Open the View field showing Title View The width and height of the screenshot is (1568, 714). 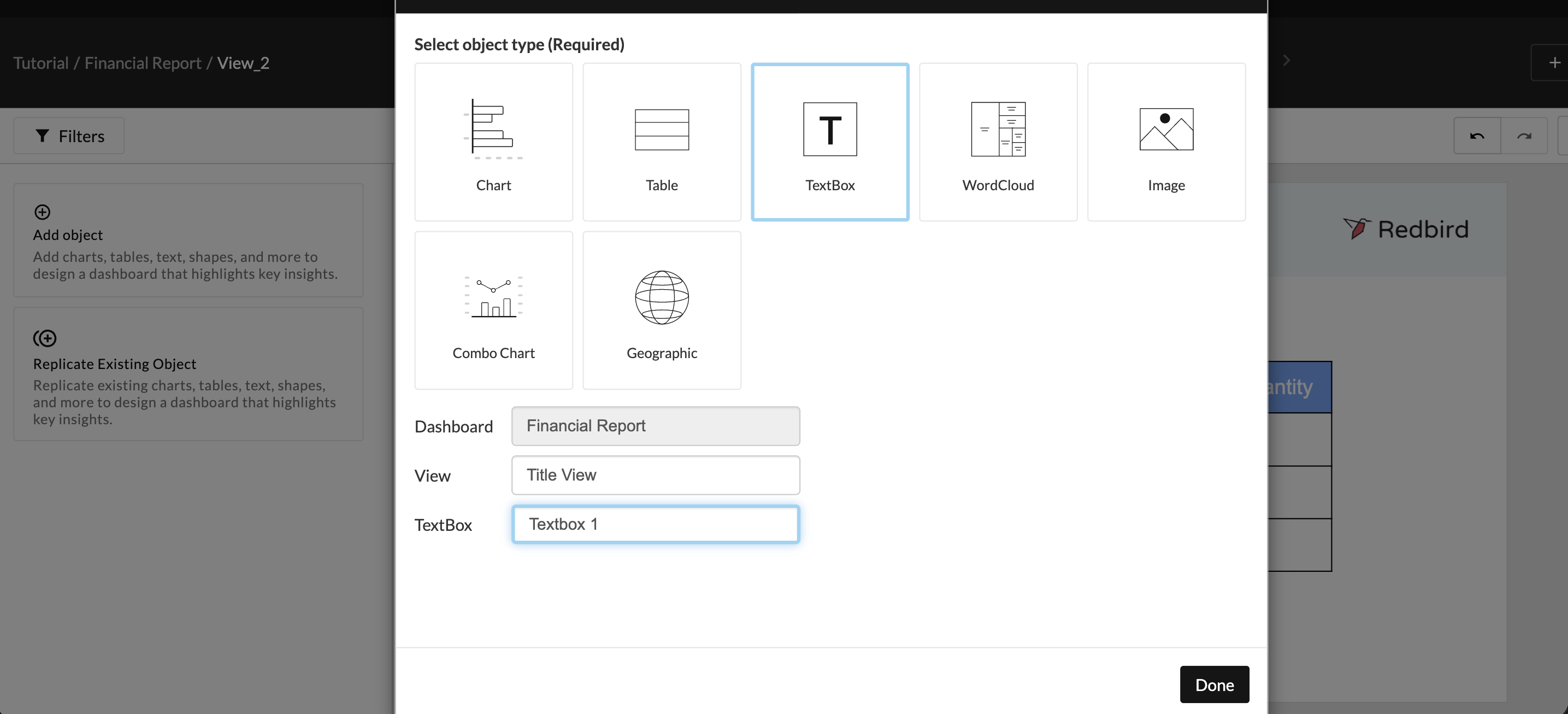click(655, 475)
